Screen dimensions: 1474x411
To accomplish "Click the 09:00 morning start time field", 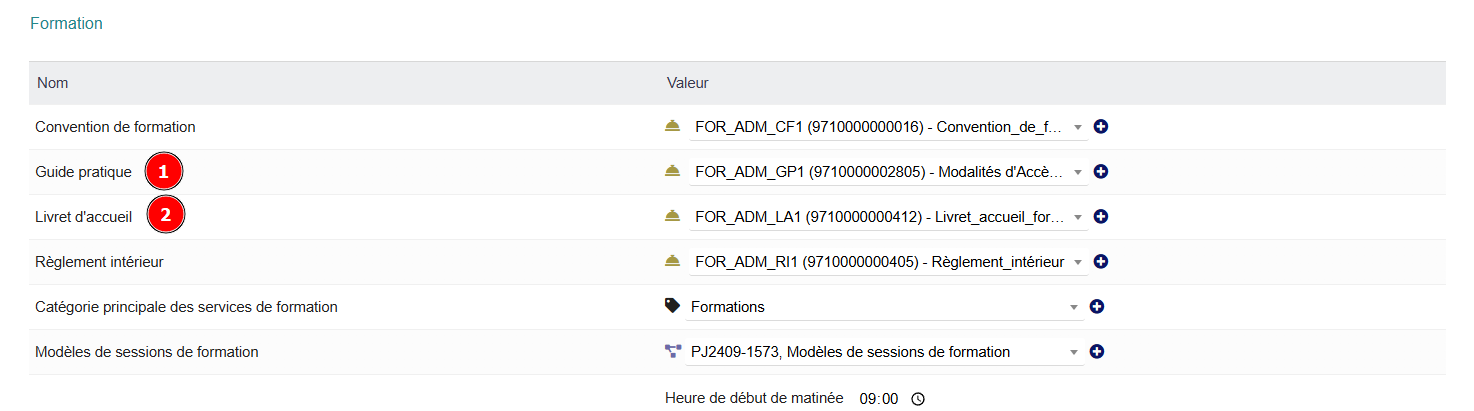I will click(878, 399).
